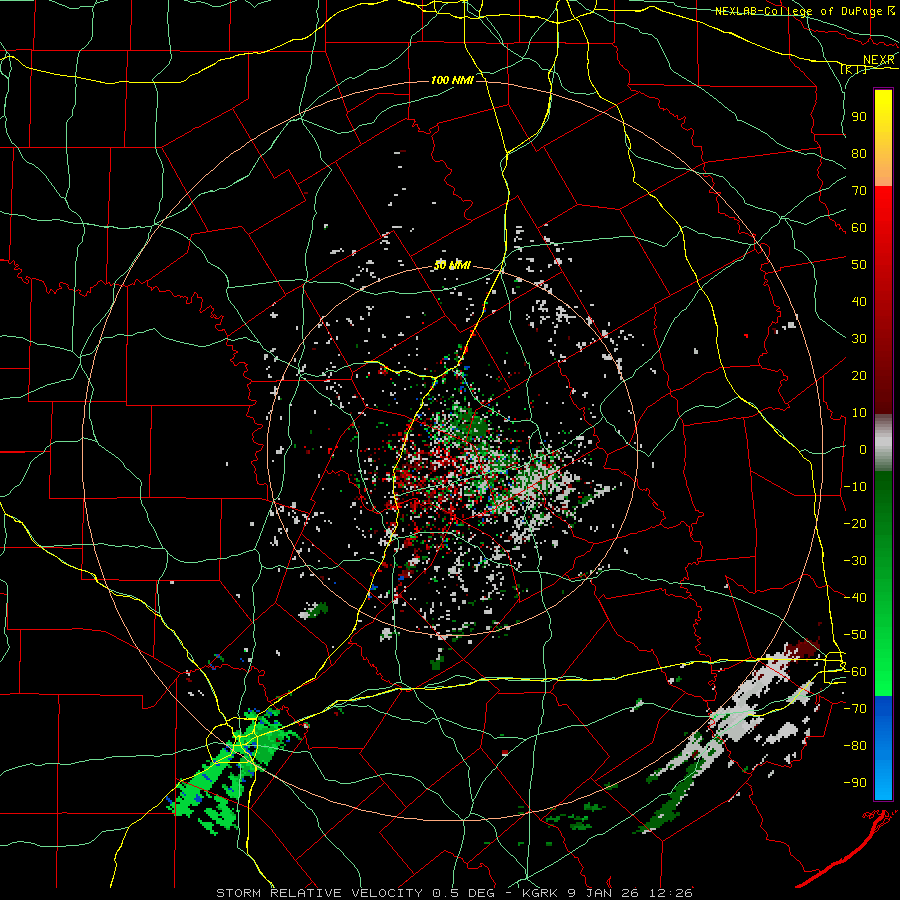Screen dimensions: 900x900
Task: Click the 70 value on the velocity scale
Action: coord(859,191)
